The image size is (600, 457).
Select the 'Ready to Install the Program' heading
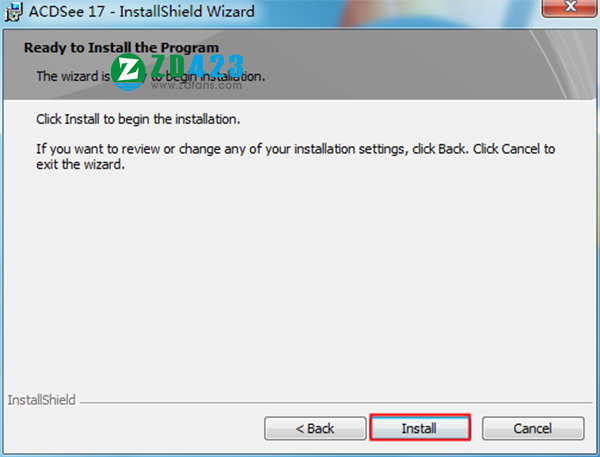coord(121,48)
